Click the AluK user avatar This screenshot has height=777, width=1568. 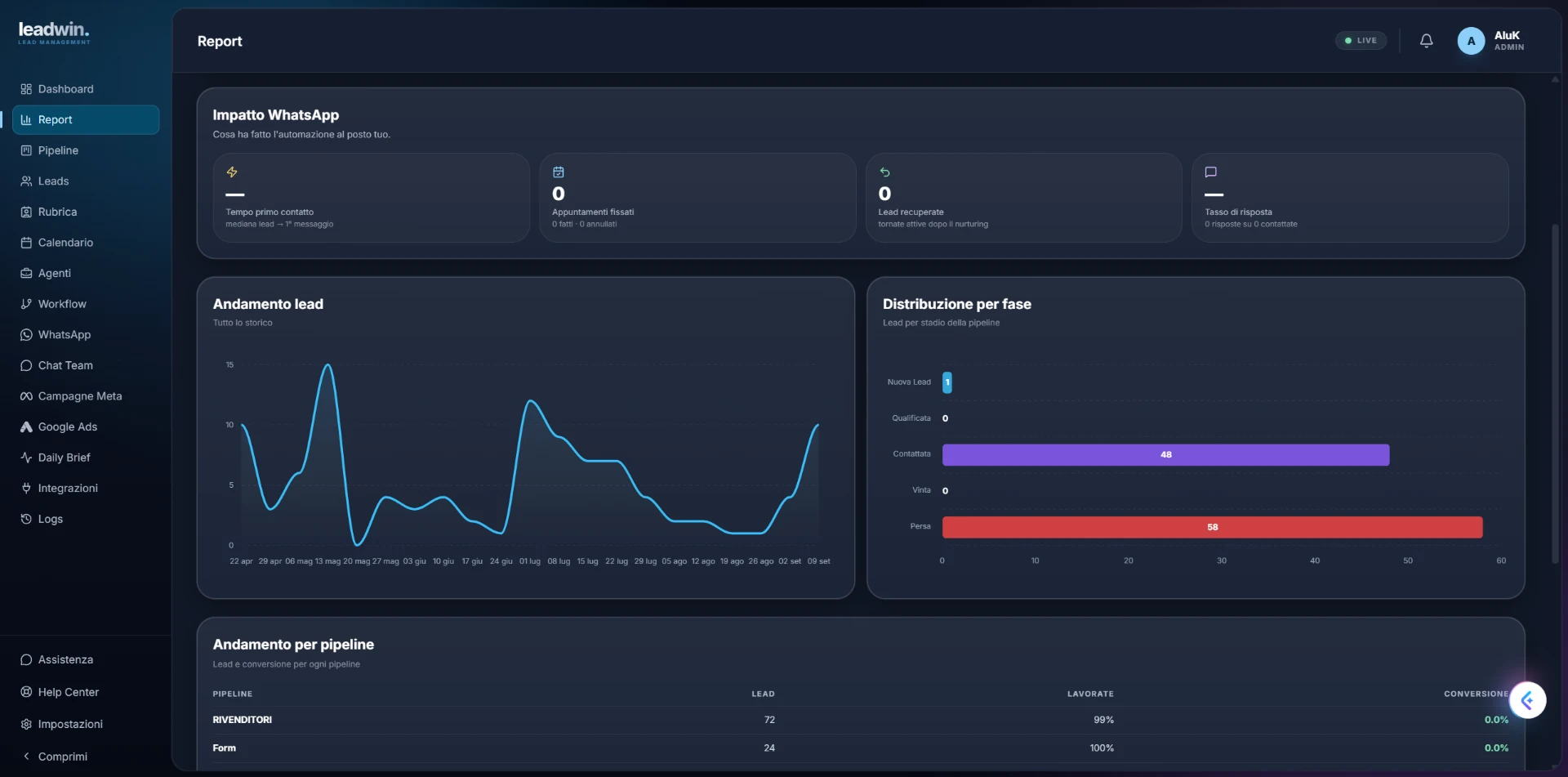(1471, 41)
